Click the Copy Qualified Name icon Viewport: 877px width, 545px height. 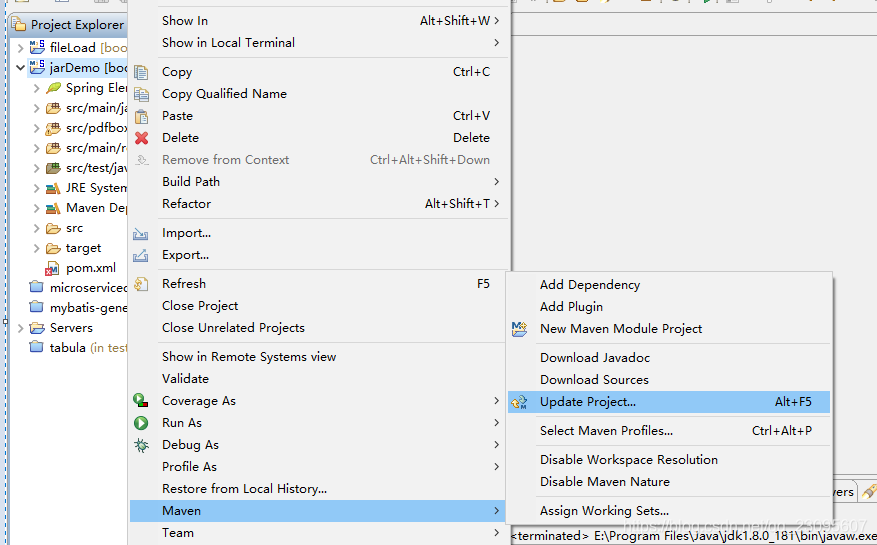point(142,94)
